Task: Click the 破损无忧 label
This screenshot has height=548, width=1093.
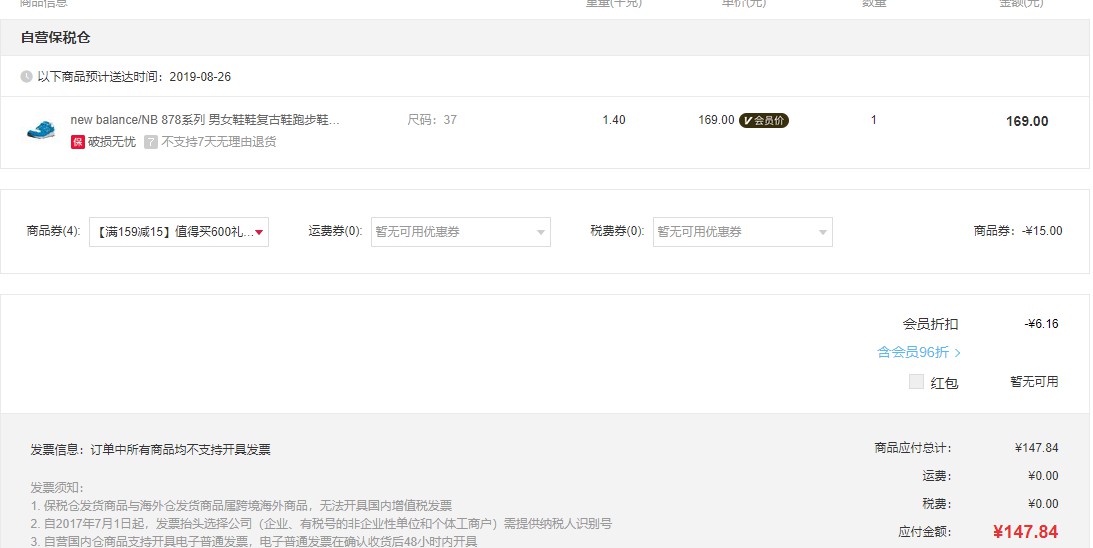Action: (112, 142)
